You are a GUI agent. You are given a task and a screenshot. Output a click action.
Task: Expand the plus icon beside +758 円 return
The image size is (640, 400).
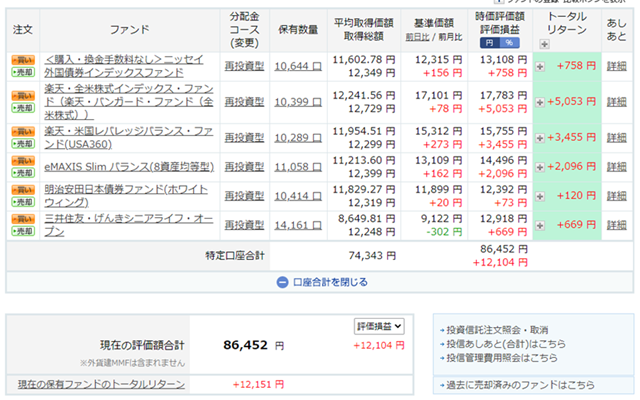click(540, 66)
